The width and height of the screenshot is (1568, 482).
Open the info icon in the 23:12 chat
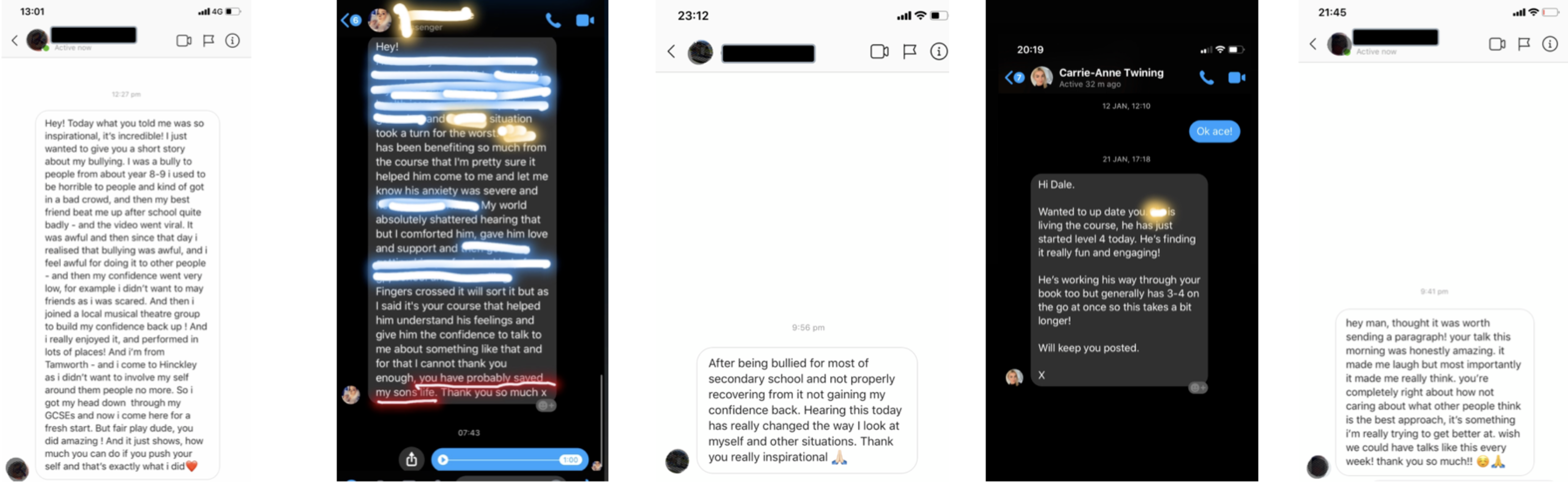pyautogui.click(x=938, y=52)
